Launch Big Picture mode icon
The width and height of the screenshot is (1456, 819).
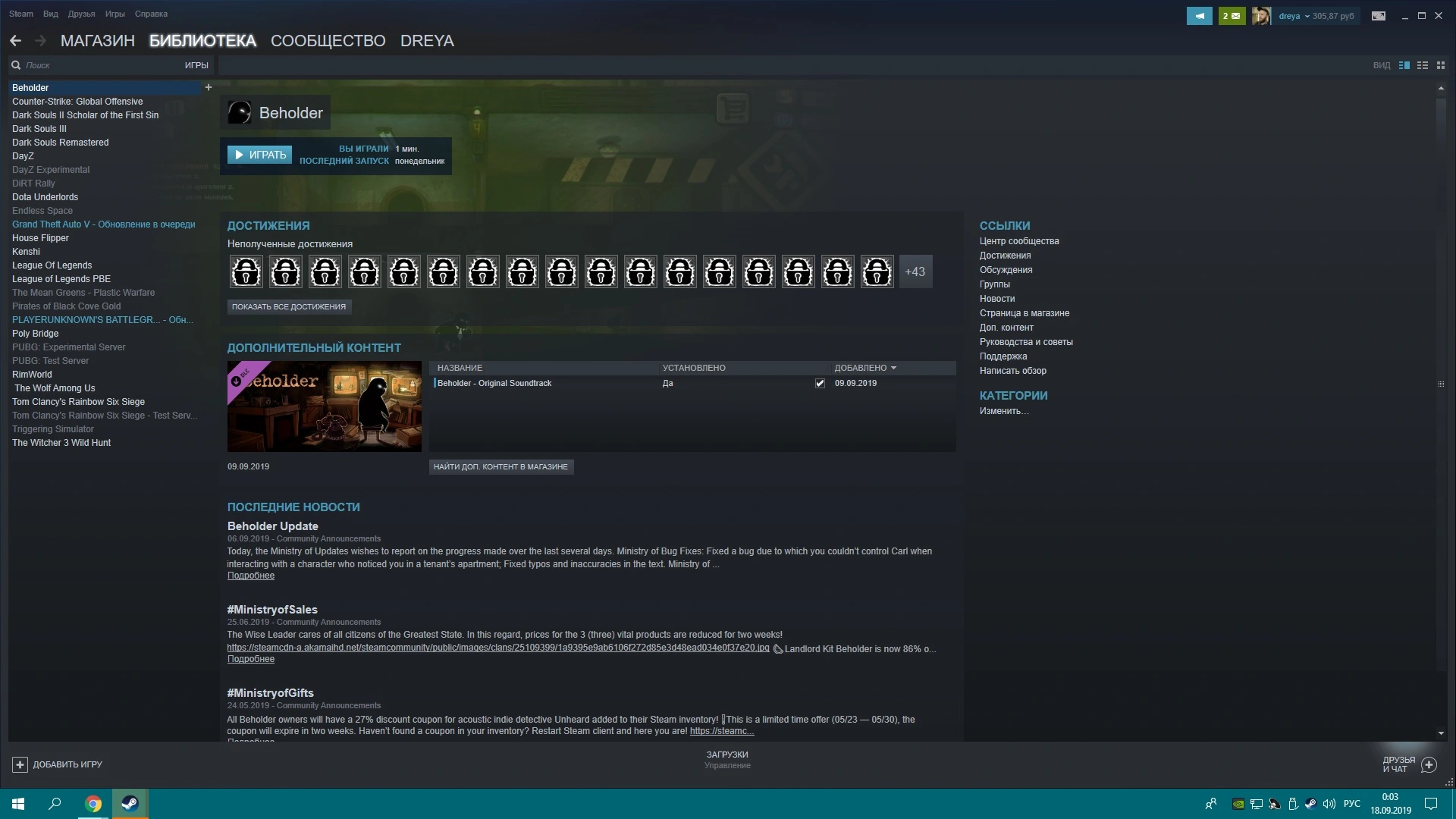tap(1379, 16)
